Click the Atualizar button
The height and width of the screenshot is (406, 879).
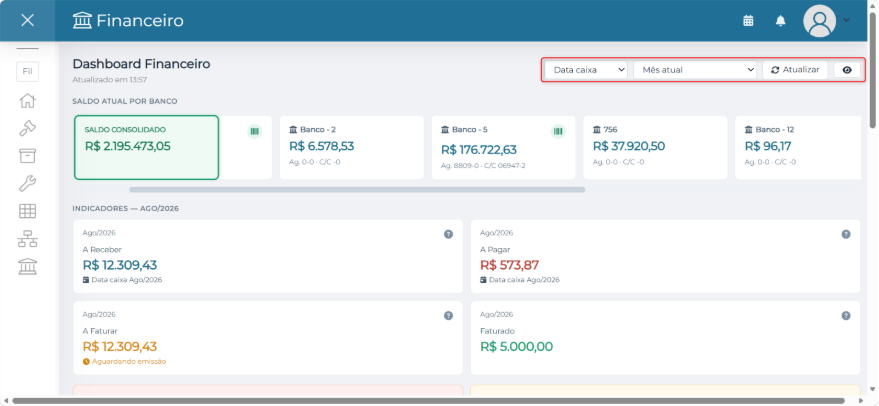795,70
